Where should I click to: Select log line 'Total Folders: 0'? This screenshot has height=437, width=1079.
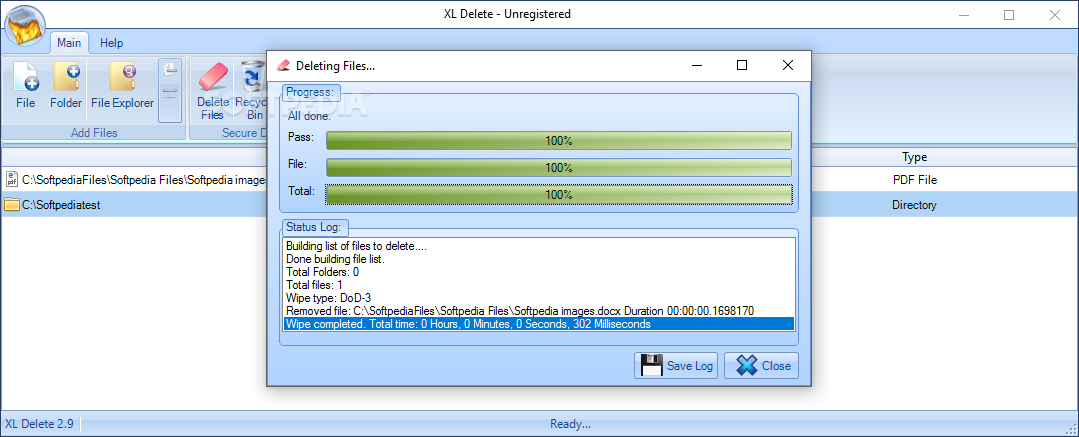[x=539, y=272]
